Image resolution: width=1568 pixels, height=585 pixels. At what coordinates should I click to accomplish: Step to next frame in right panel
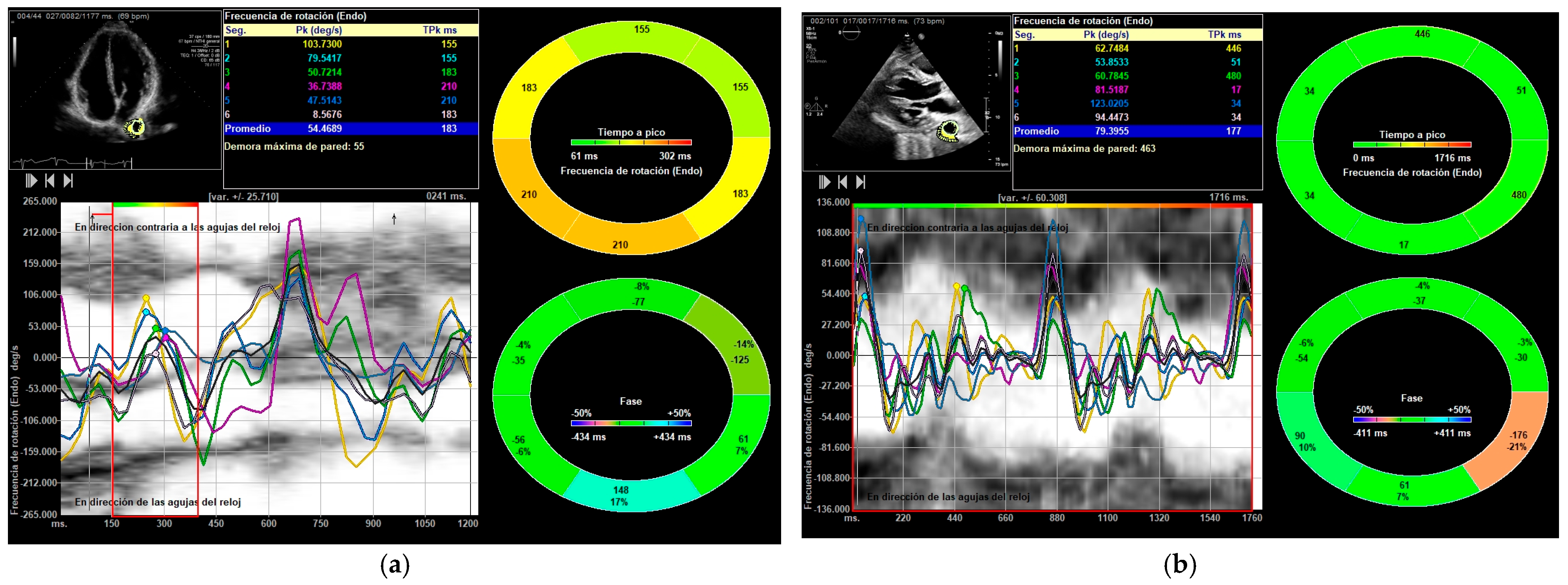861,182
